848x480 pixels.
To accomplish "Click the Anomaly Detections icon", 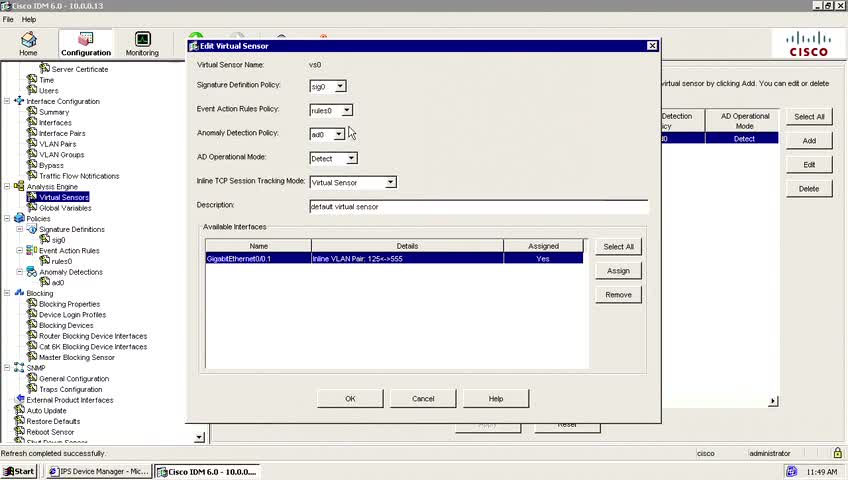I will [32, 271].
